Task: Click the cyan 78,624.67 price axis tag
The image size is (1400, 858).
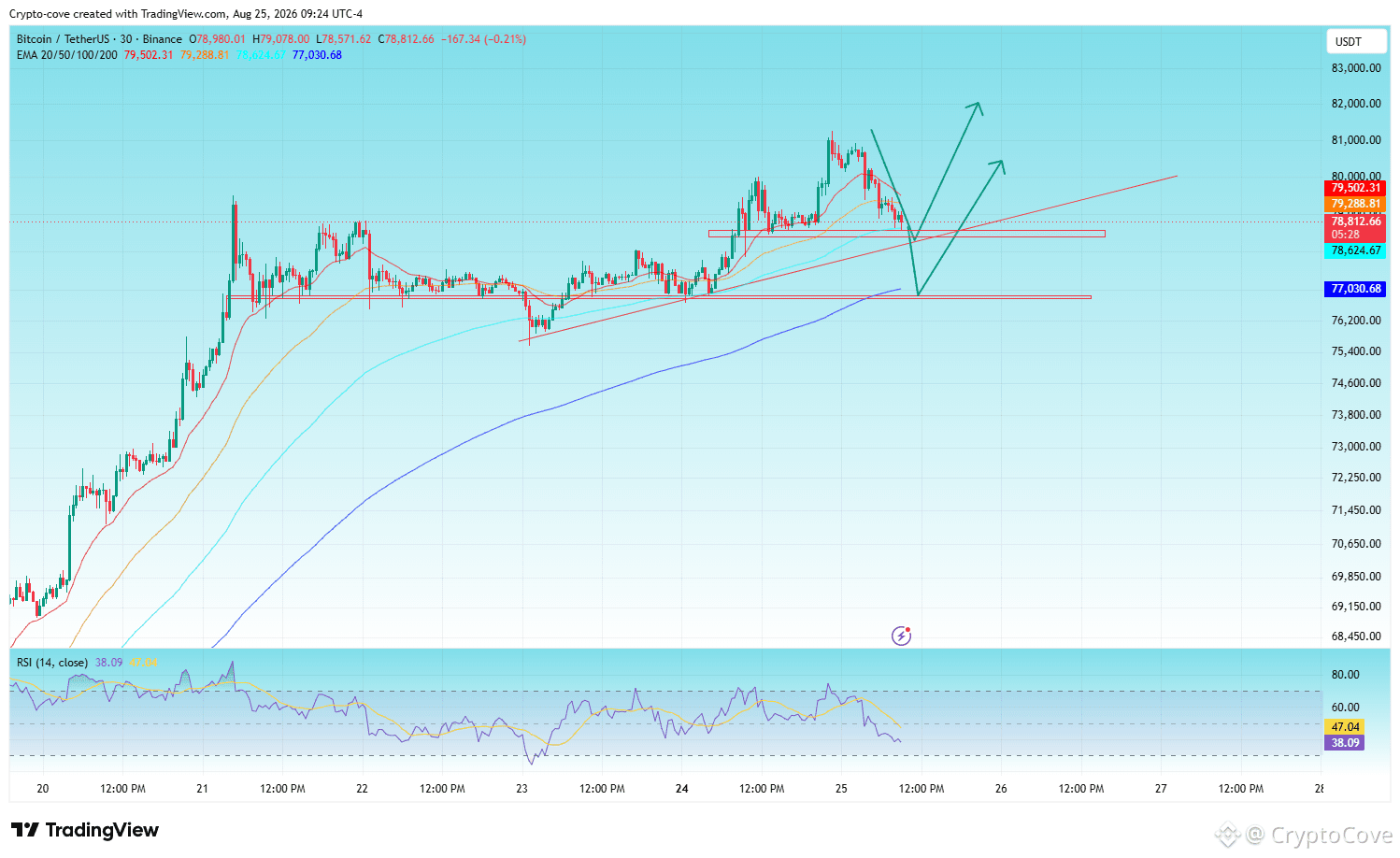Action: click(1356, 250)
